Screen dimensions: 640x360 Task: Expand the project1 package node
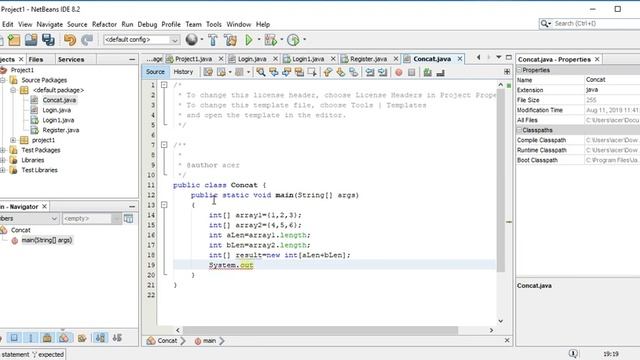pos(13,140)
